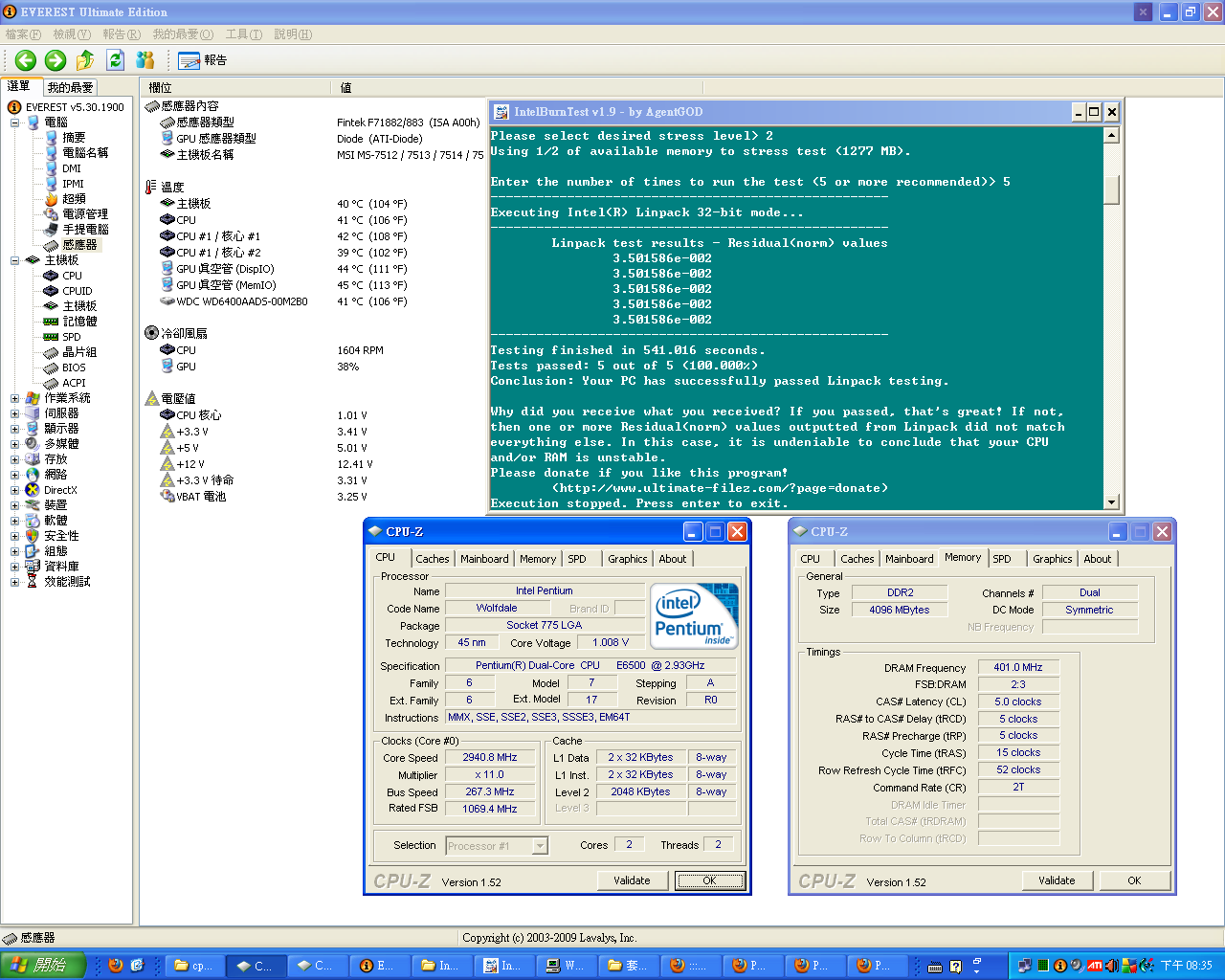Click Validate in right CPU-Z memory window

[x=1057, y=880]
